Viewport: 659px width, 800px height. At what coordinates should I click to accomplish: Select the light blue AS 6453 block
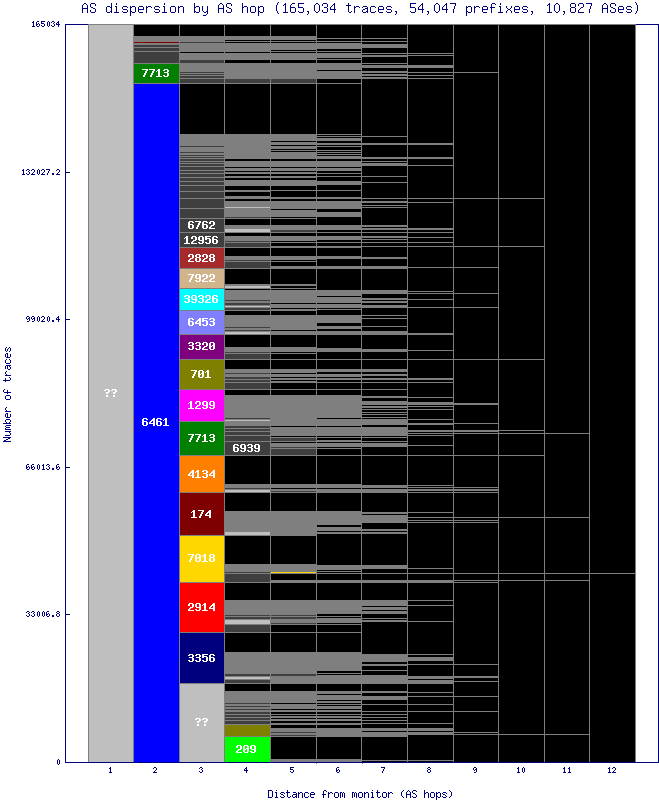[x=201, y=322]
